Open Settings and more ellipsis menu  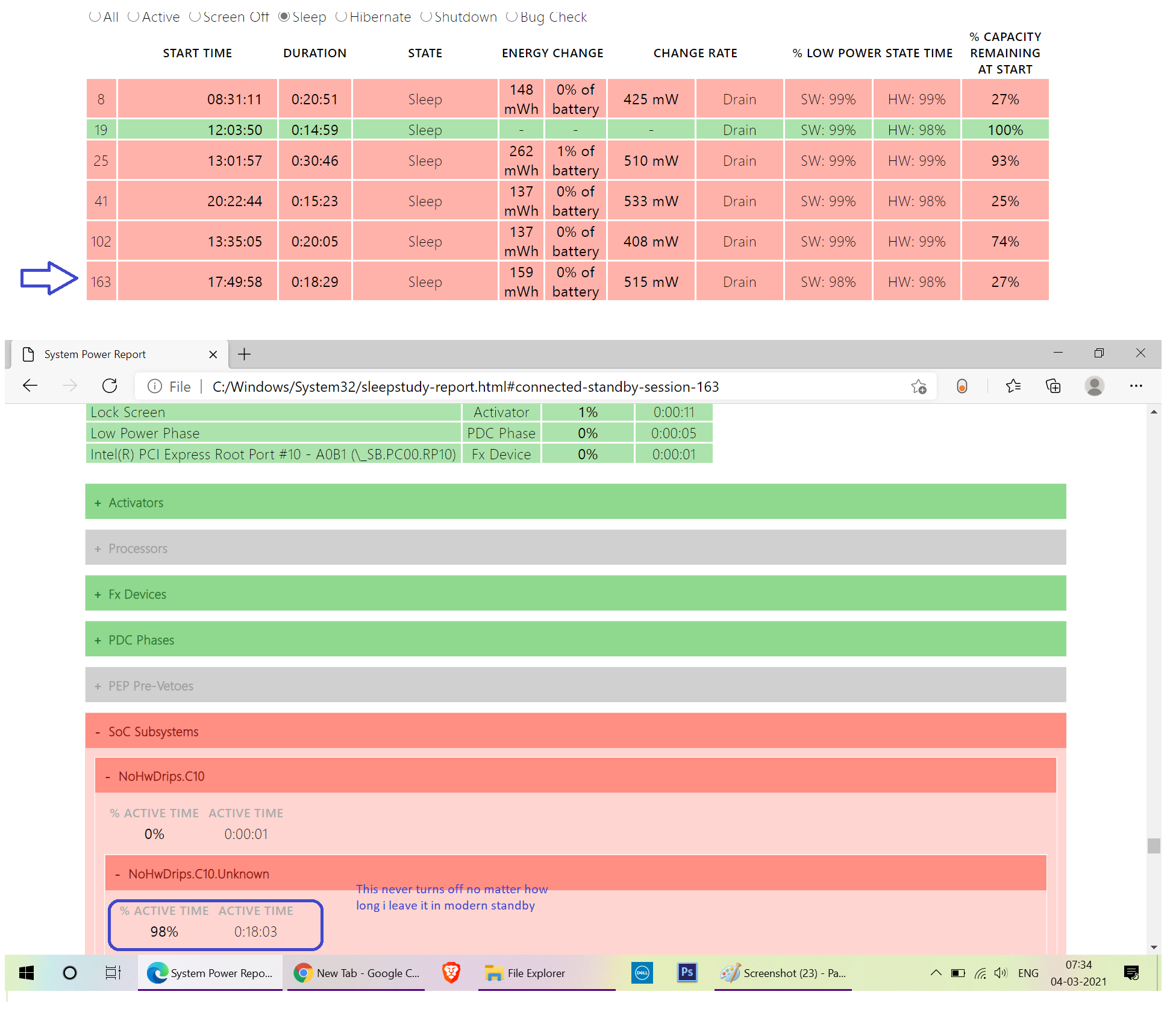tap(1136, 386)
